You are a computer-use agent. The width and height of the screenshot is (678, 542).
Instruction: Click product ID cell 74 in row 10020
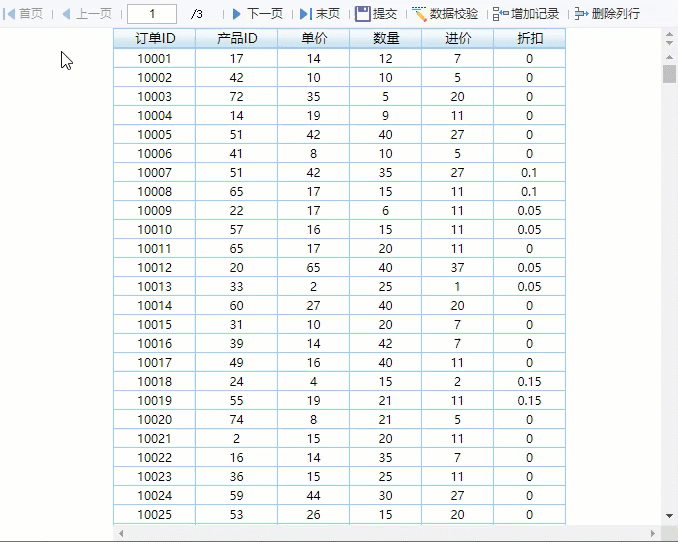237,420
